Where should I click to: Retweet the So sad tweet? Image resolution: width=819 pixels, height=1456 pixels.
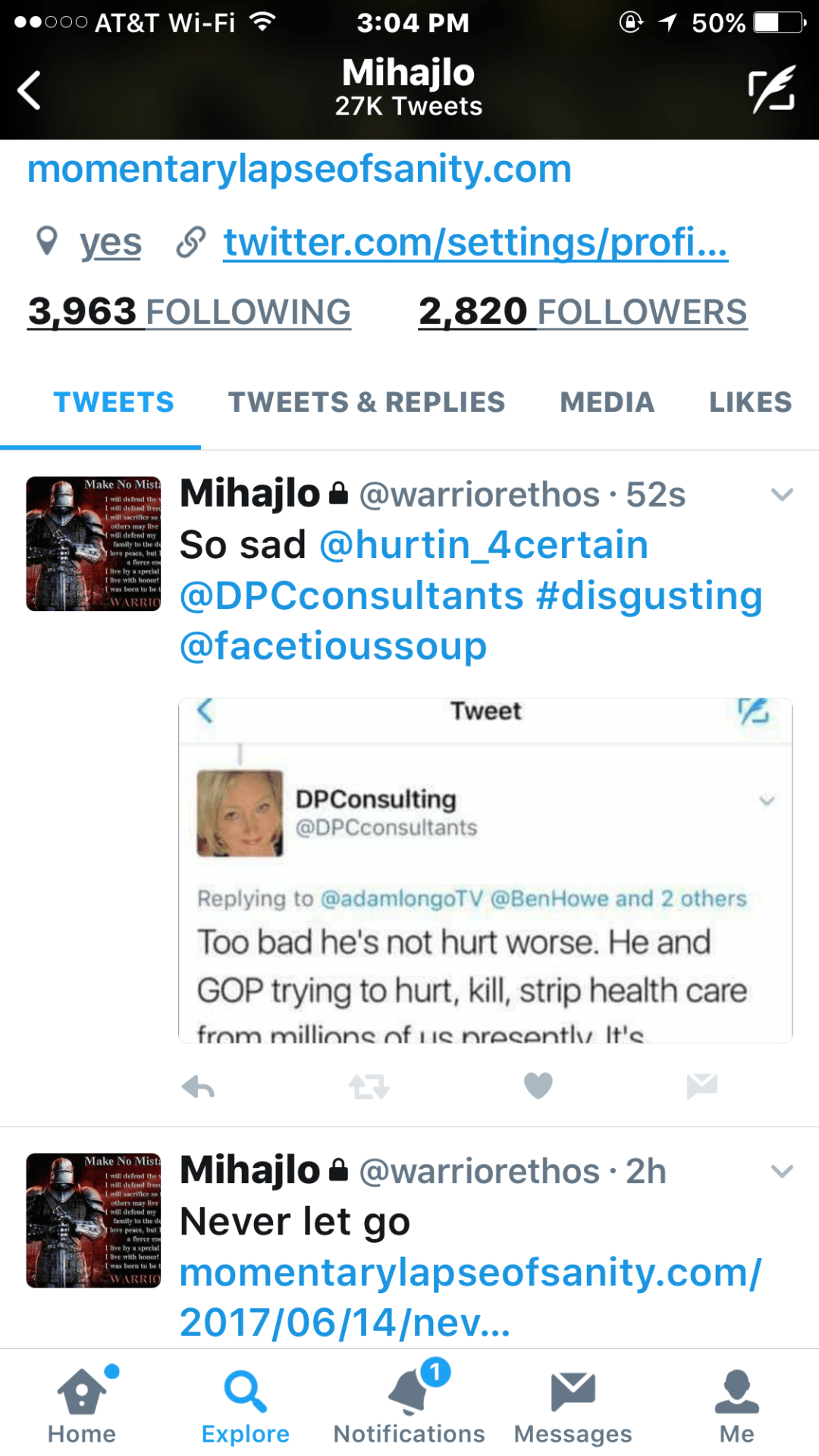click(369, 1087)
